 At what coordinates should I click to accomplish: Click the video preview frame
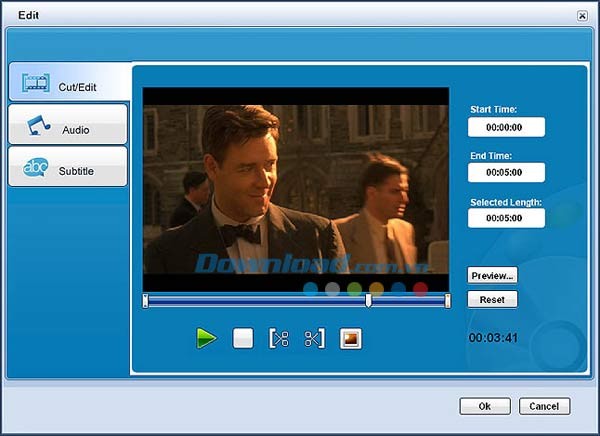click(296, 190)
